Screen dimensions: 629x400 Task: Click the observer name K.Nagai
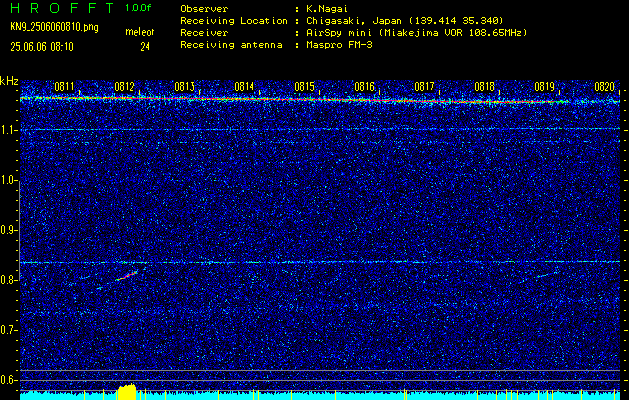pyautogui.click(x=327, y=9)
